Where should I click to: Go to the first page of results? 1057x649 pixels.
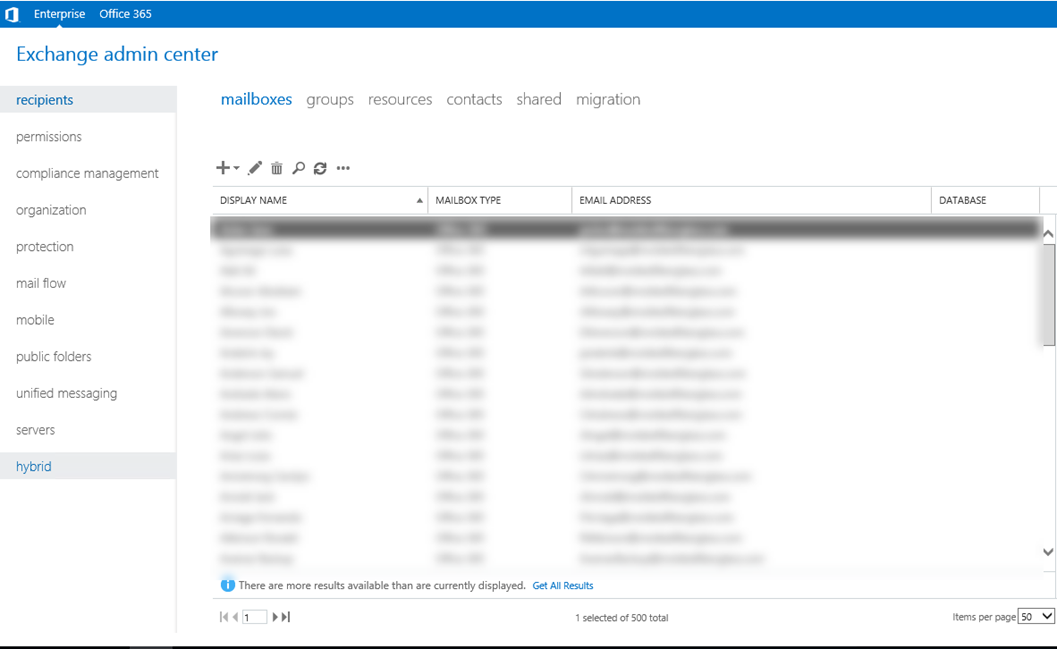tap(224, 617)
